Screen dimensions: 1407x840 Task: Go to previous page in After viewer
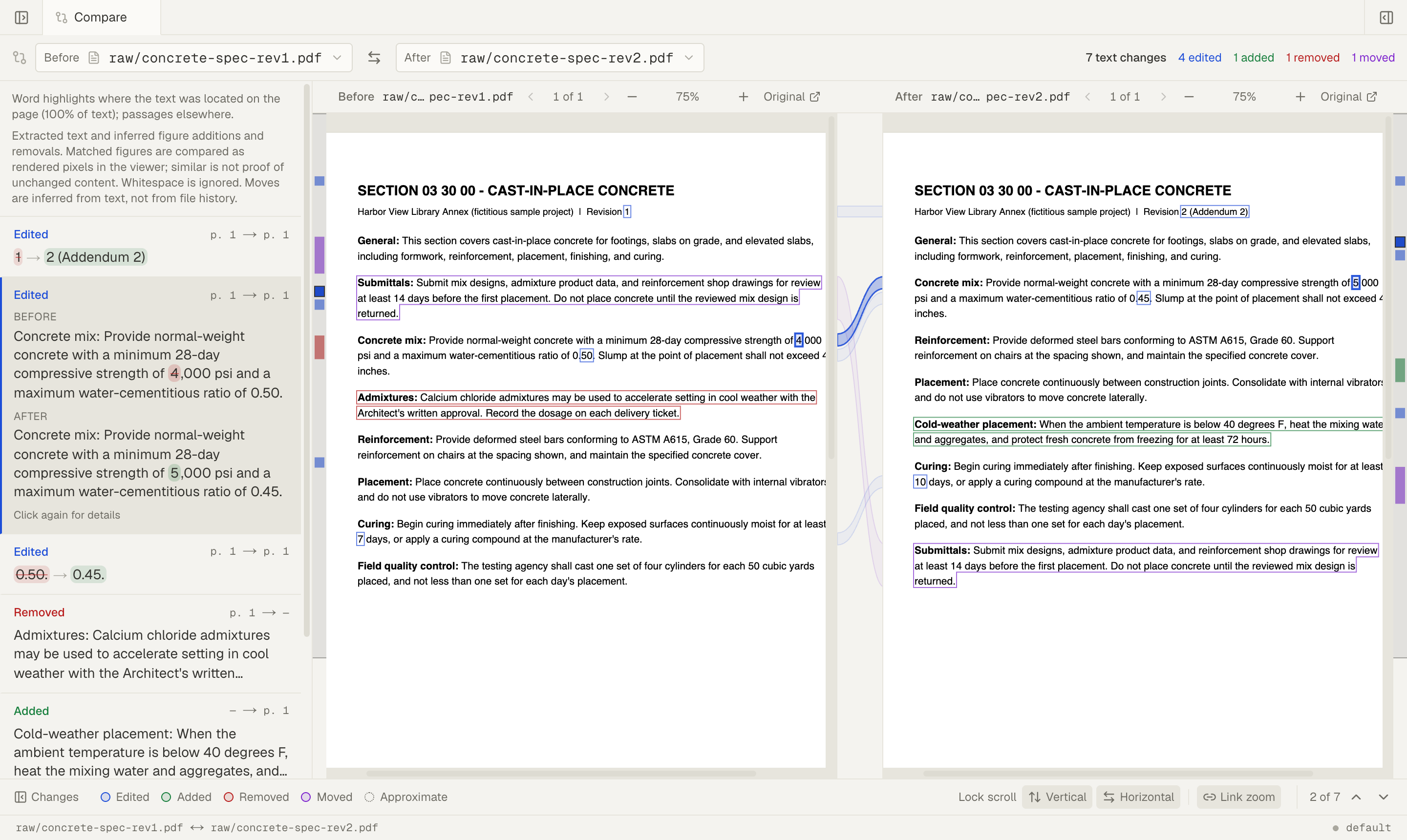click(1087, 97)
